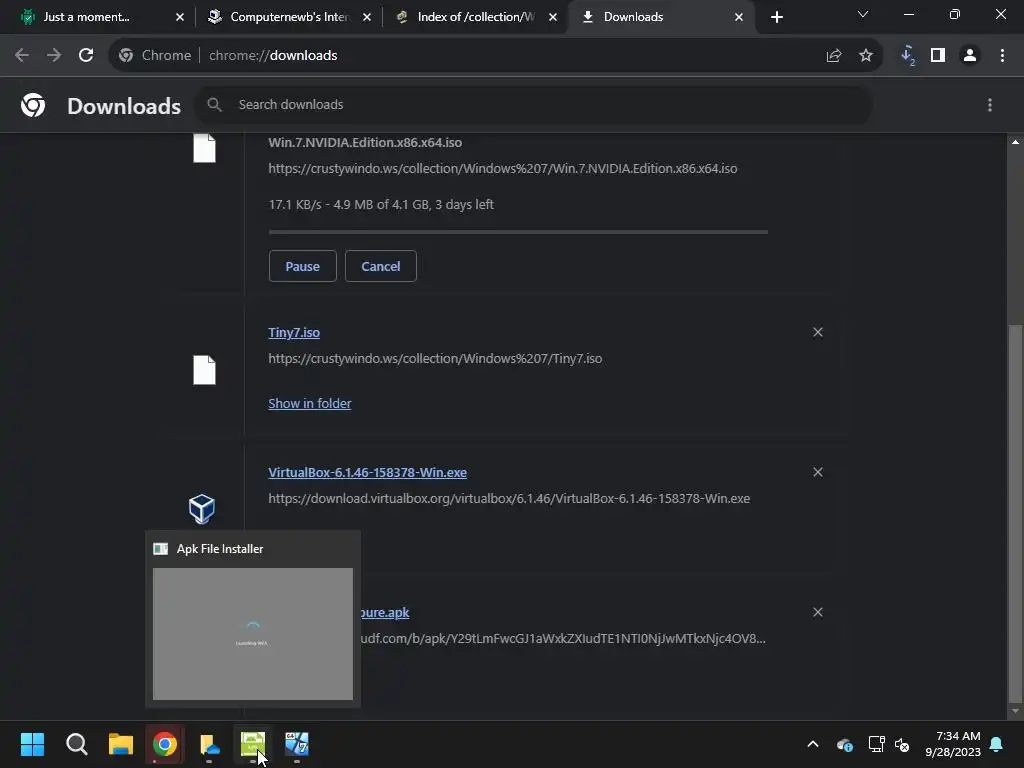Click the share page icon
Viewport: 1024px width, 768px height.
834,56
